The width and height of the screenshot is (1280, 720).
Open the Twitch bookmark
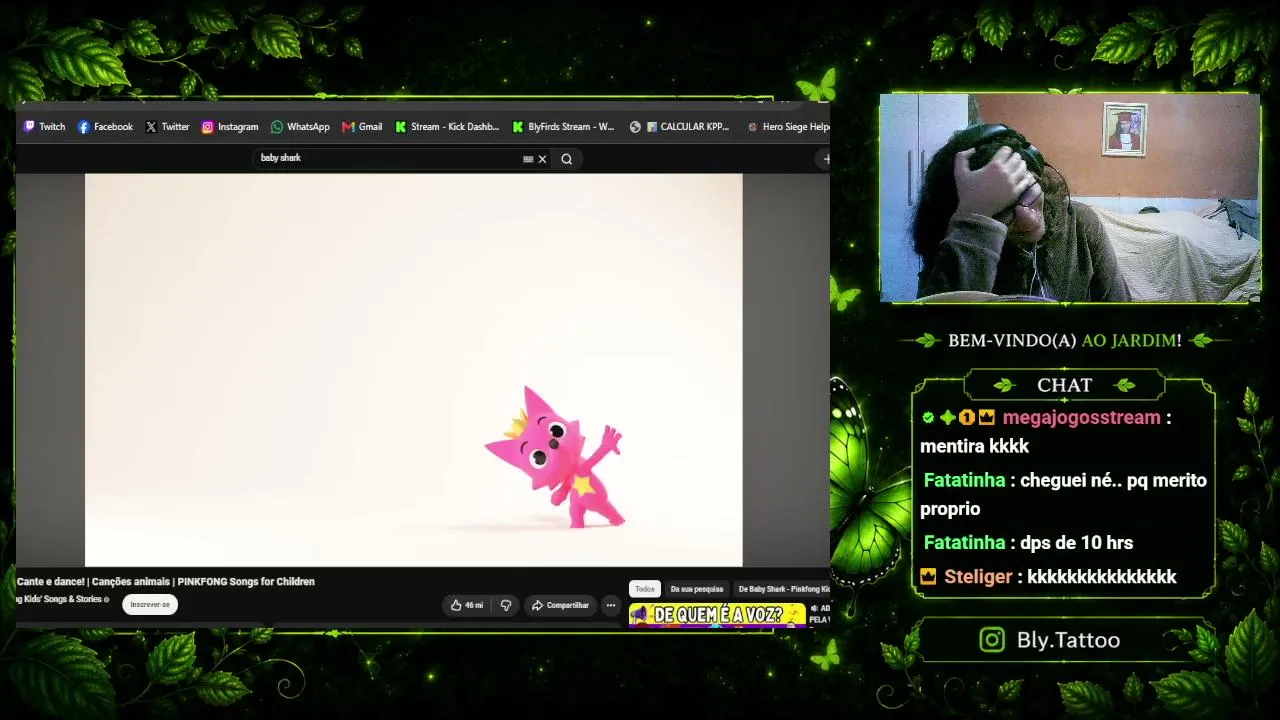[x=44, y=127]
